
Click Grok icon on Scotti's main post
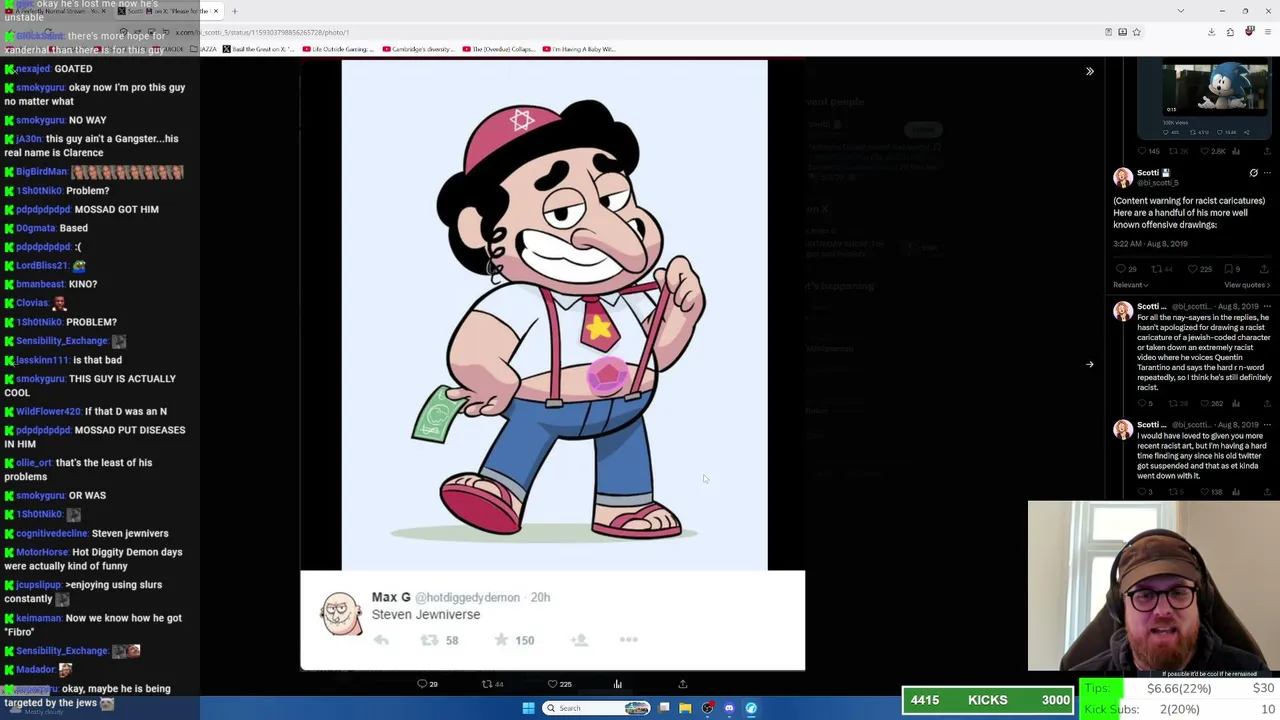pyautogui.click(x=1253, y=173)
